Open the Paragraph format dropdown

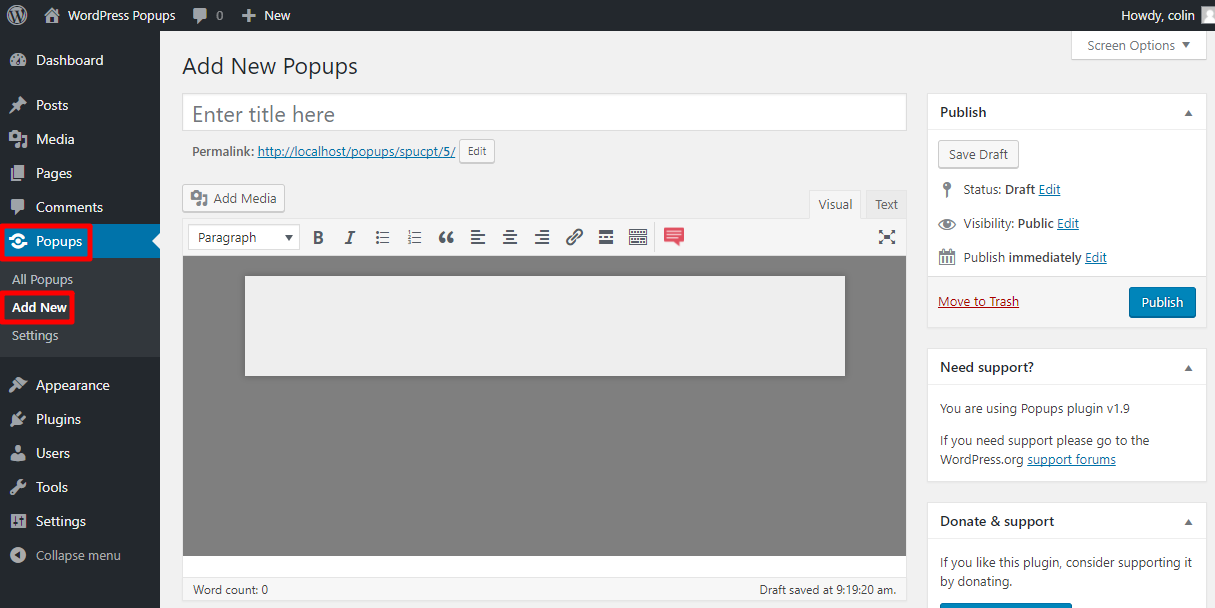[x=243, y=237]
